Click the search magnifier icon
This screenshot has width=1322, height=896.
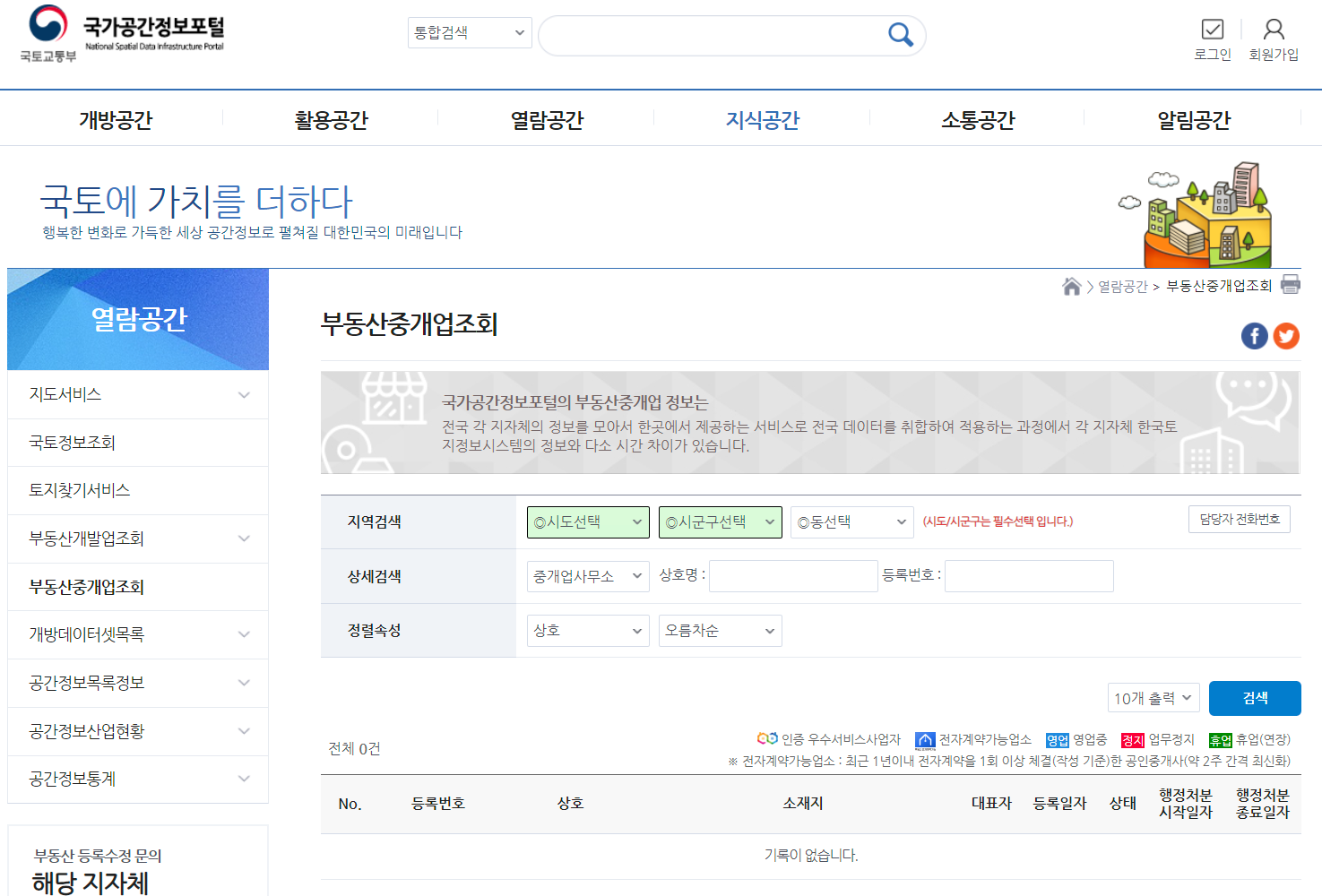(x=900, y=34)
